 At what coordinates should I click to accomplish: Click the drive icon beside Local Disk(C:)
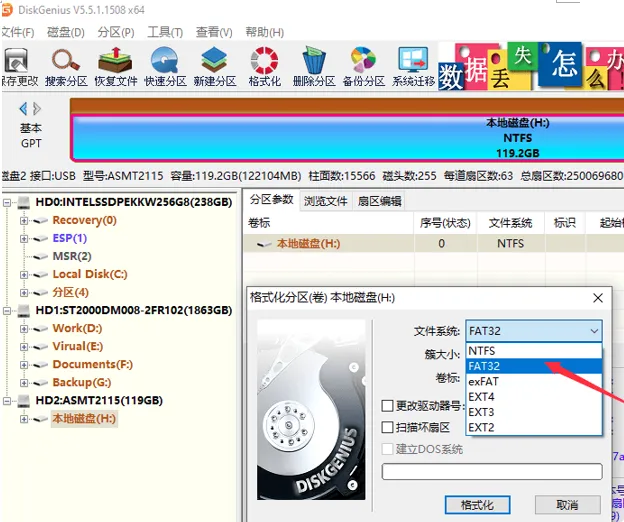click(x=41, y=275)
